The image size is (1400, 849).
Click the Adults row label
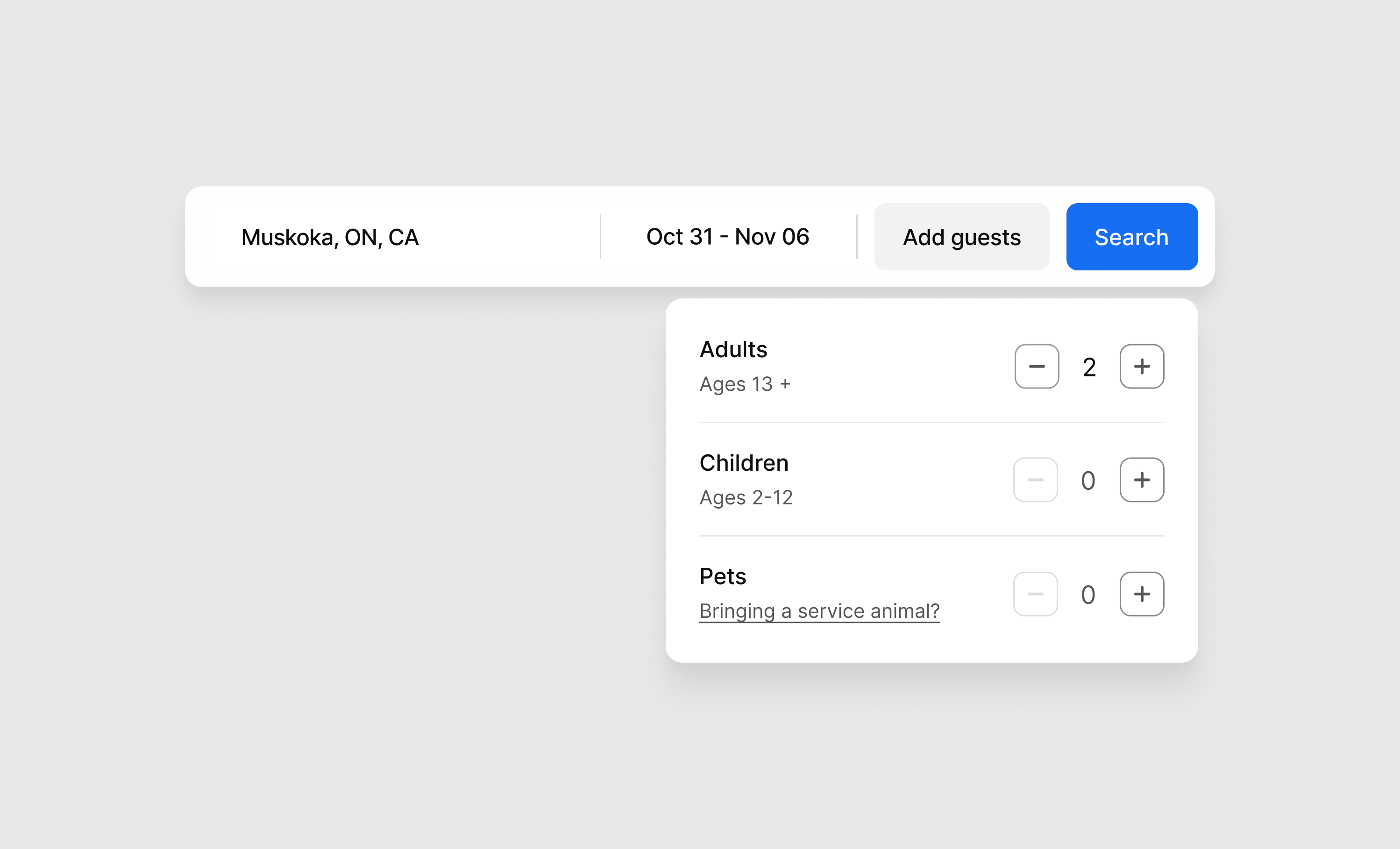[x=733, y=349]
